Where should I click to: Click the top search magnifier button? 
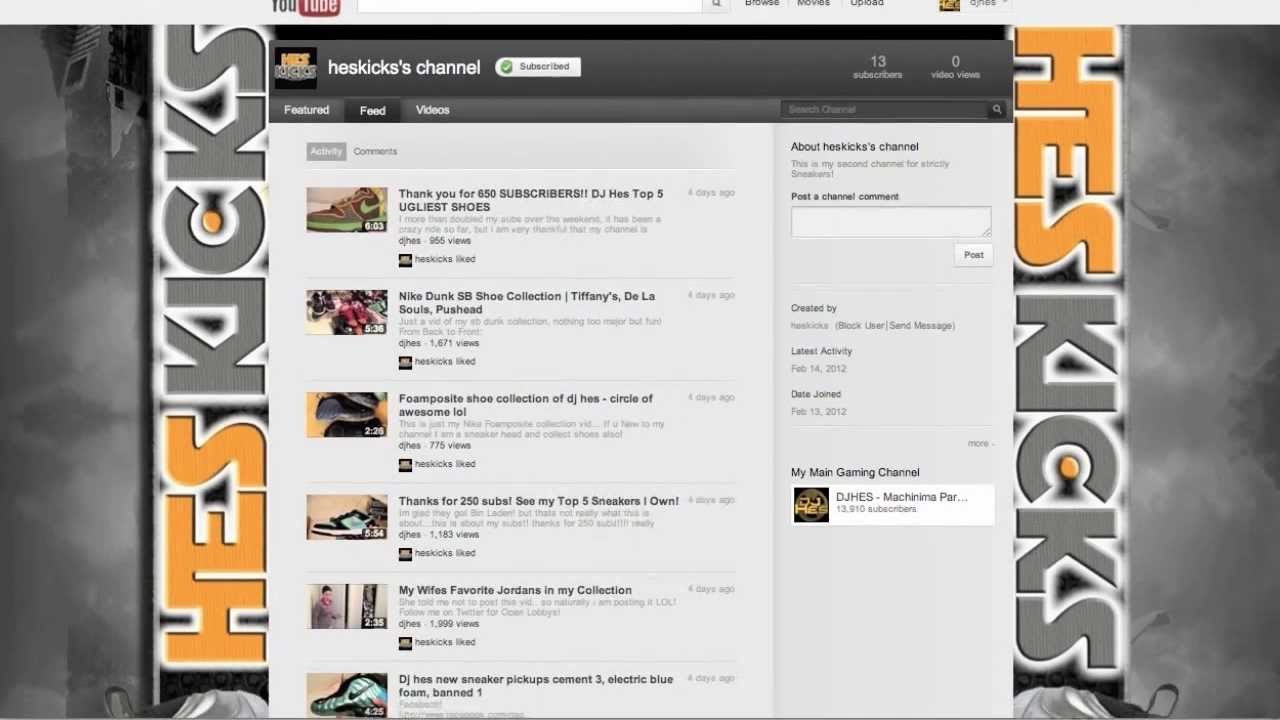coord(716,5)
